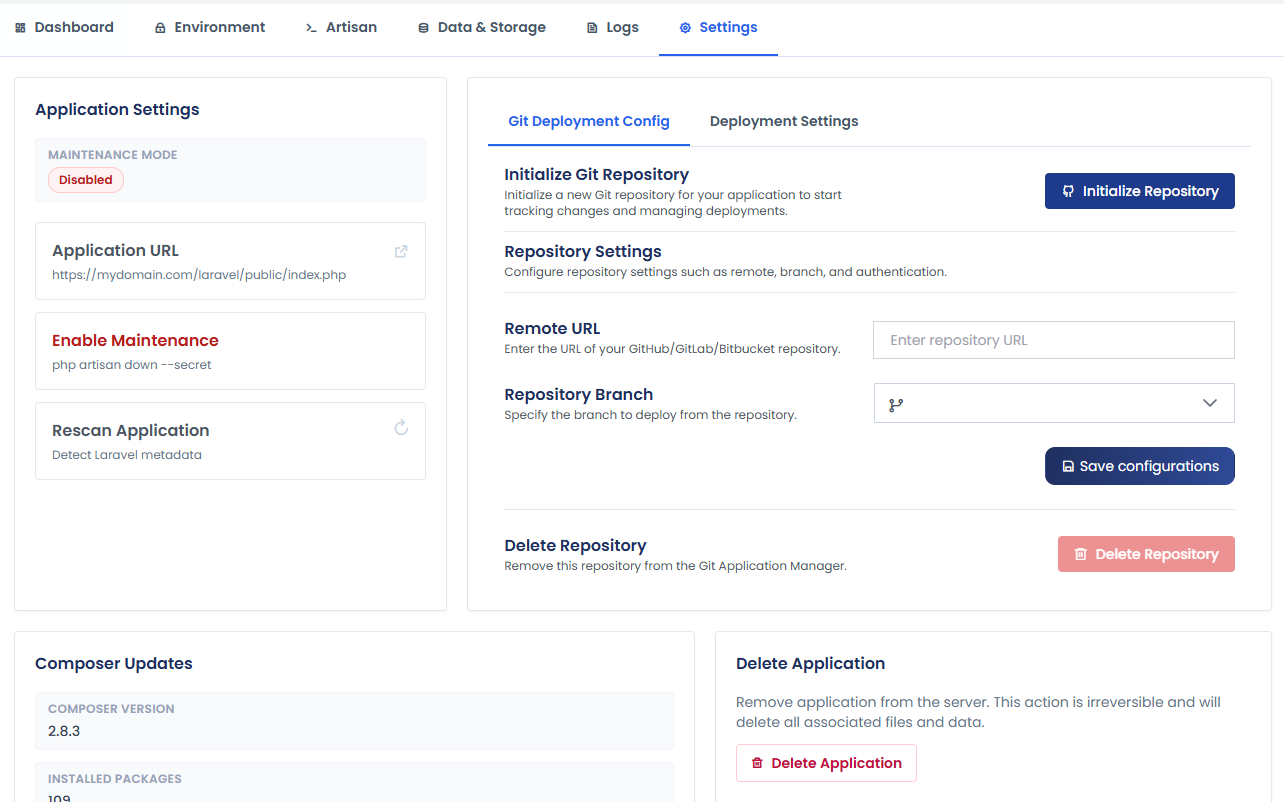The image size is (1284, 802).
Task: Click the Settings gear icon
Action: click(x=685, y=28)
